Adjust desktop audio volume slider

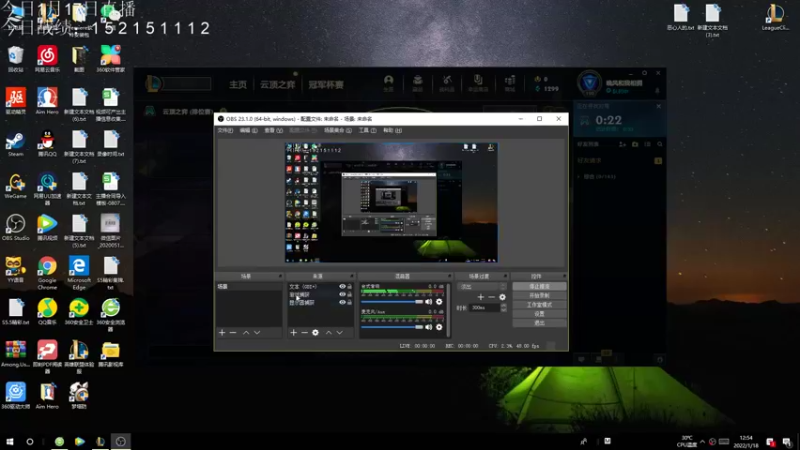coord(392,302)
